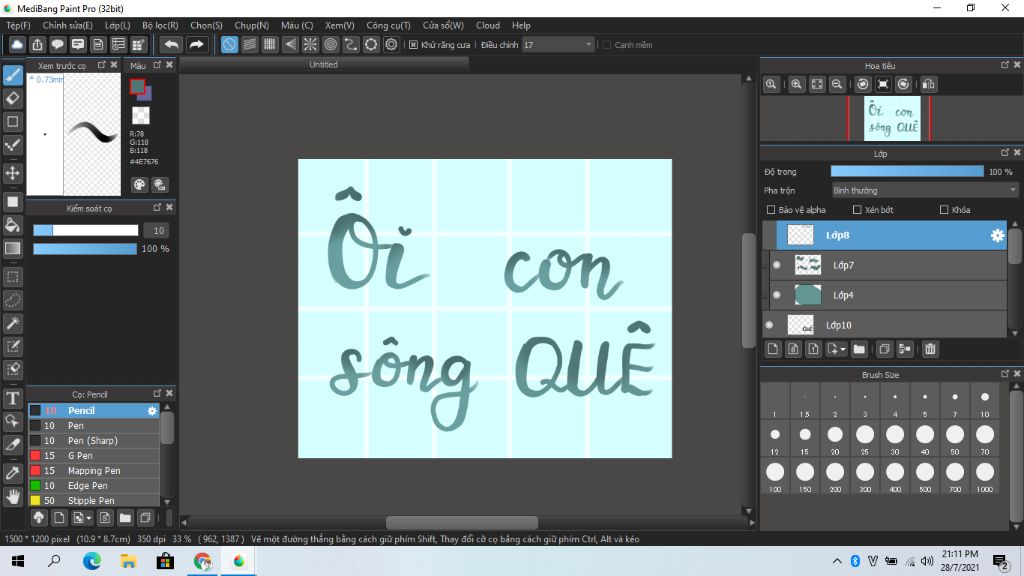Open Microsoft Edge from taskbar

[x=92, y=561]
